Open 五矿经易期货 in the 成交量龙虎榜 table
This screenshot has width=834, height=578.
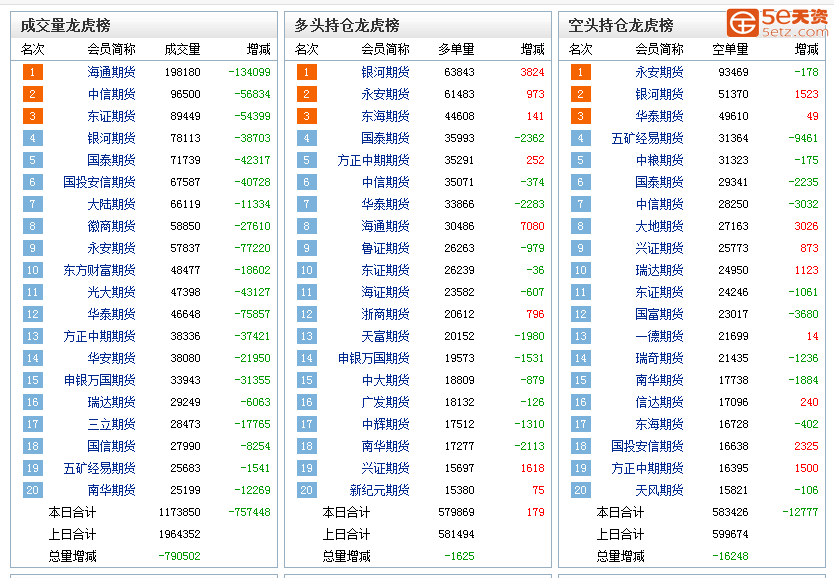pyautogui.click(x=99, y=468)
